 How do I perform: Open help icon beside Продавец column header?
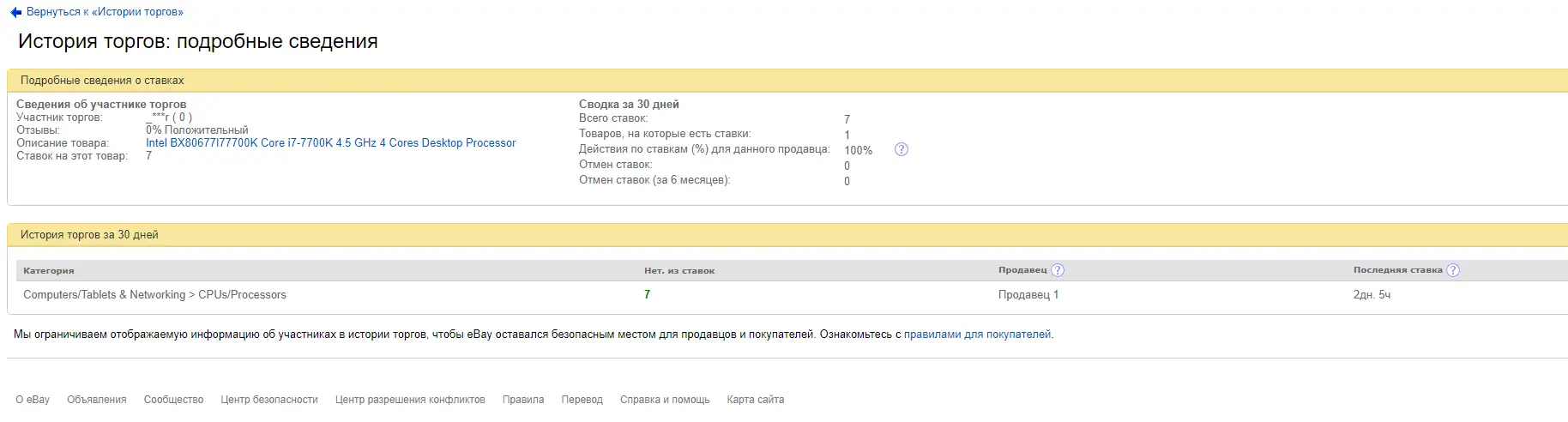[x=1058, y=270]
